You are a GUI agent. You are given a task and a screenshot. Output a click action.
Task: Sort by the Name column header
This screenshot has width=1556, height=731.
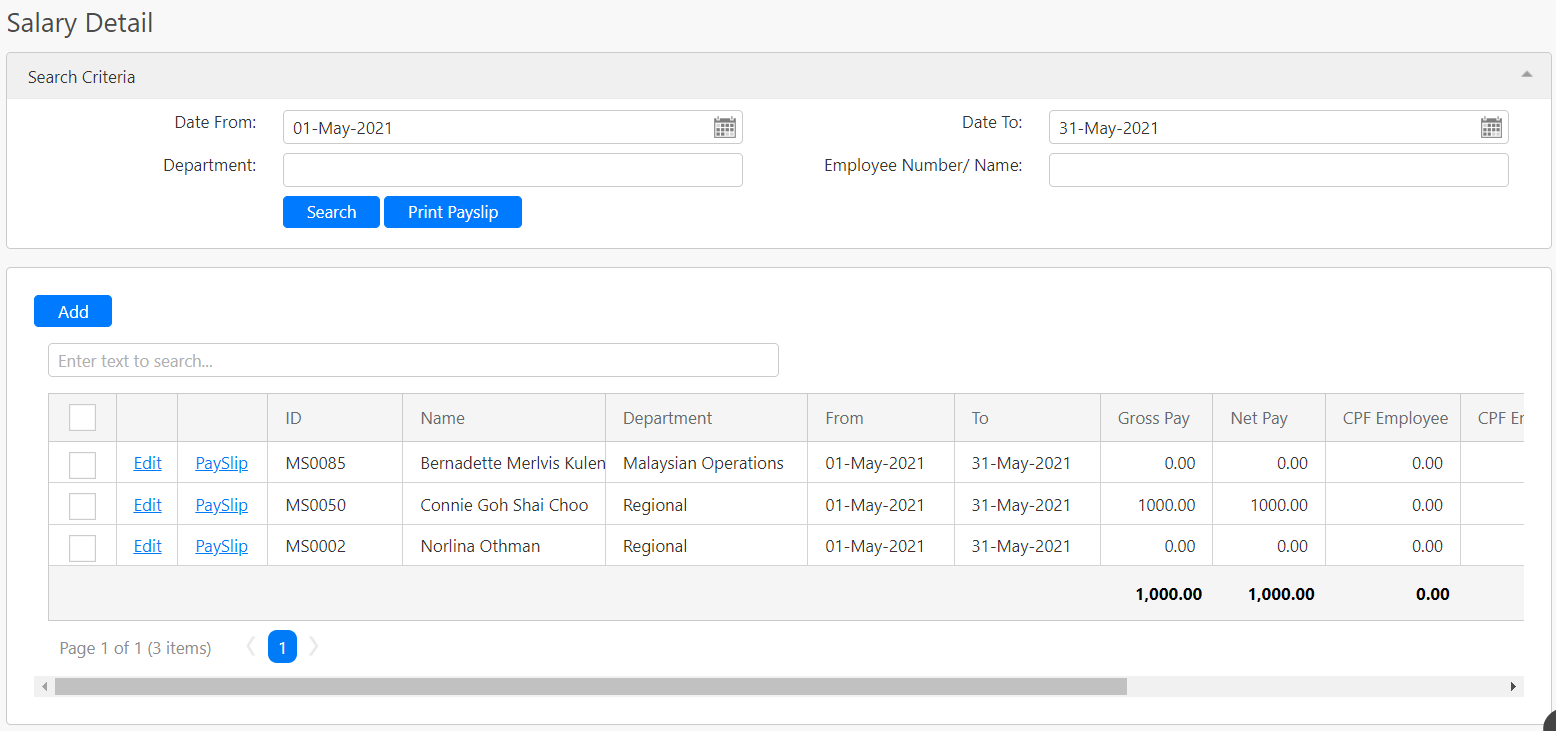(504, 418)
